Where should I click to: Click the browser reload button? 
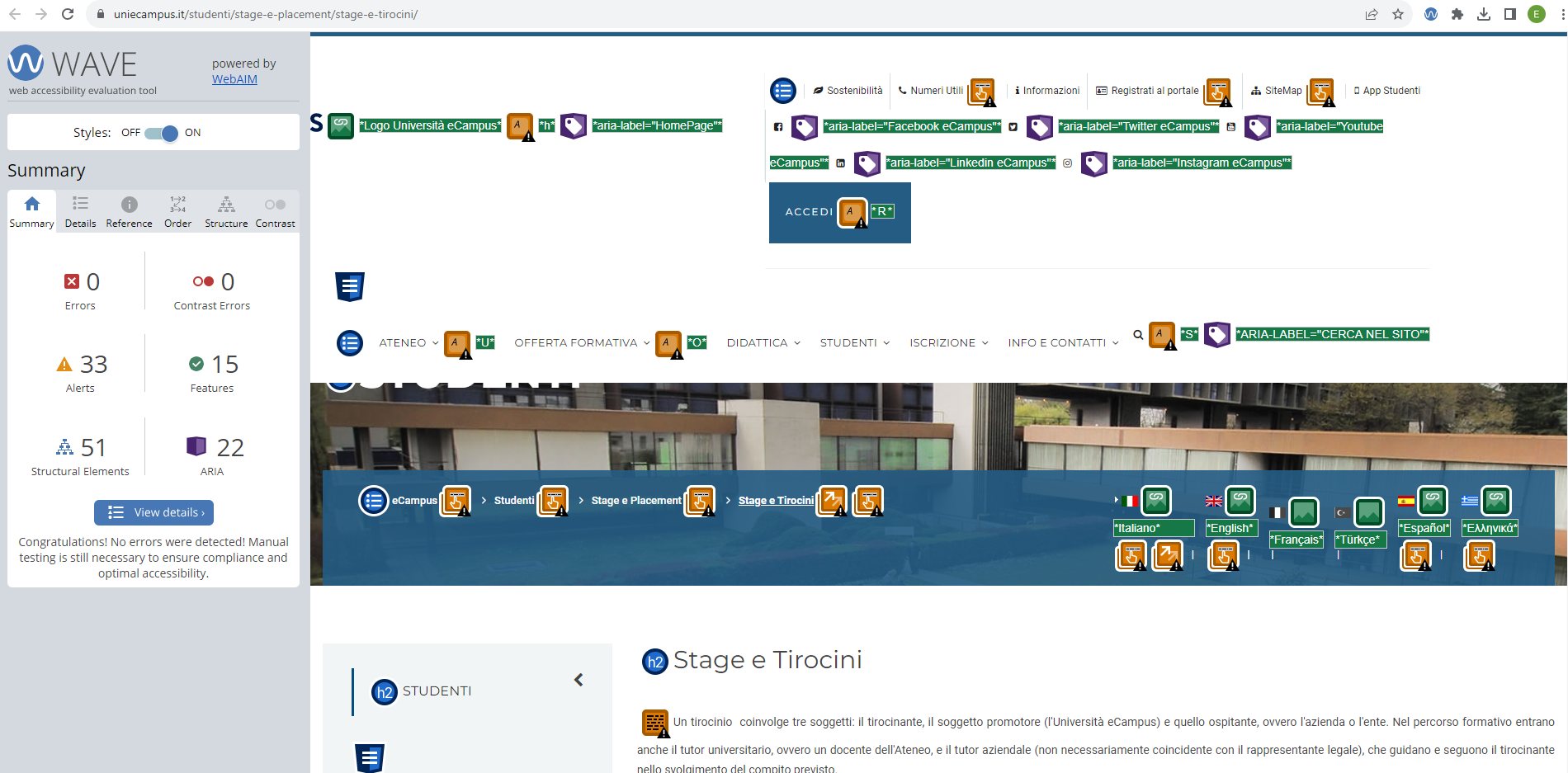coord(68,14)
